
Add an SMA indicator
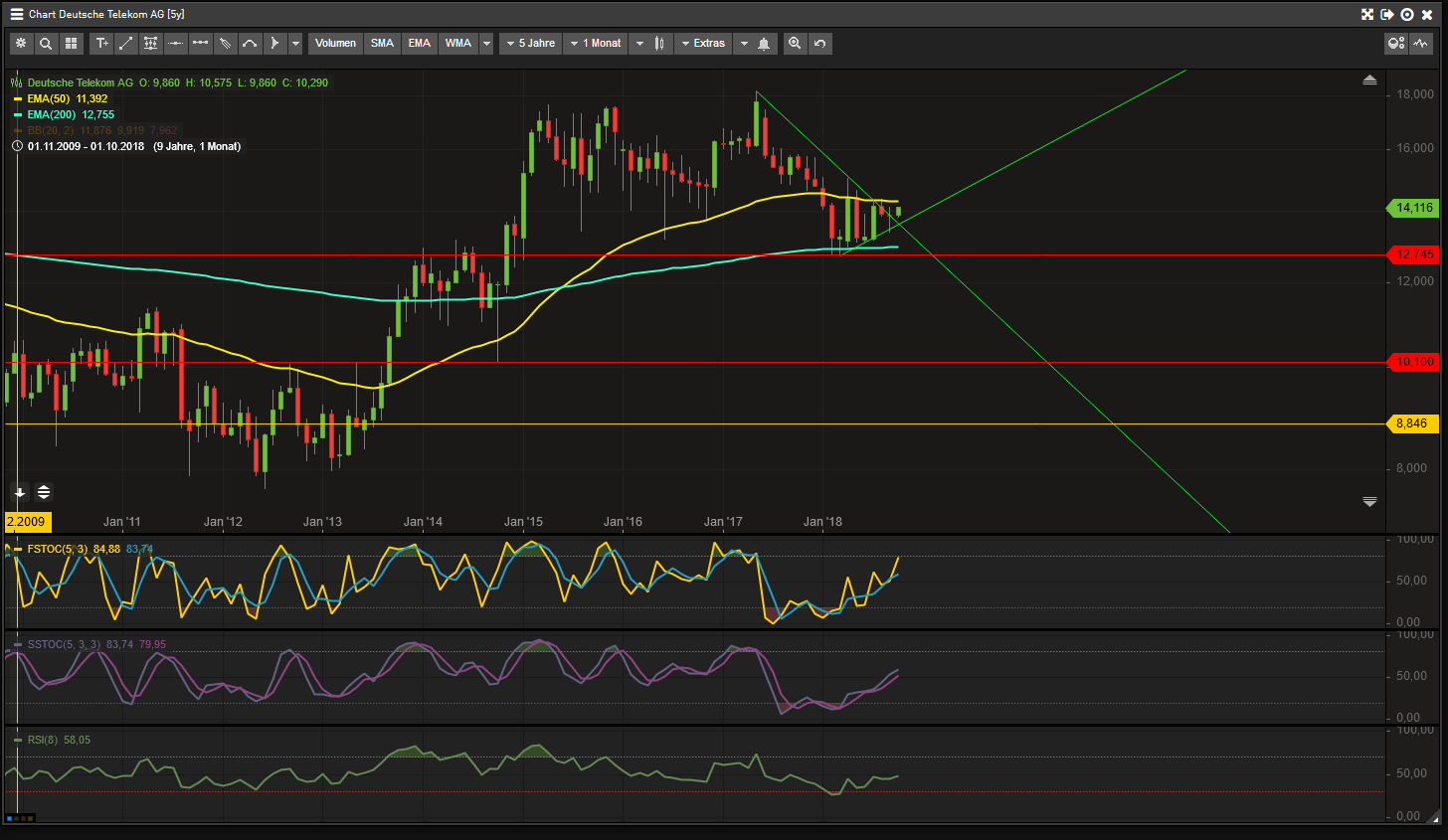click(x=382, y=44)
